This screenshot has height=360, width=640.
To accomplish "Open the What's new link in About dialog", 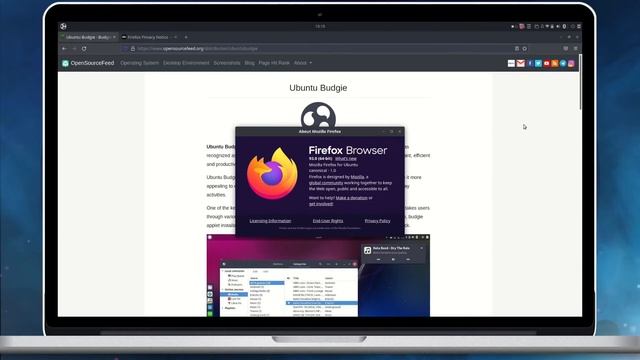I will click(346, 158).
